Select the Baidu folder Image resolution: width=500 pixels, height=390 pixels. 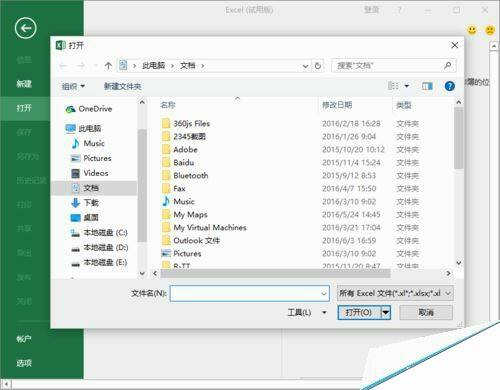tap(178, 163)
